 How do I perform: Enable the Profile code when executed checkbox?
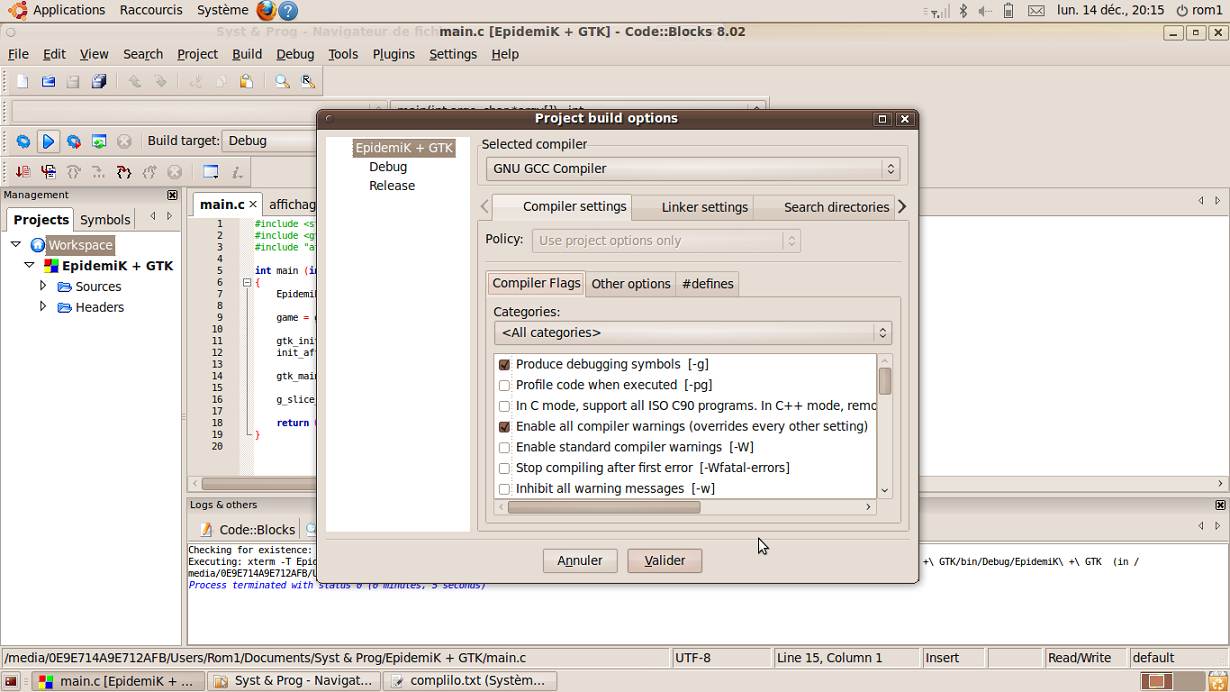click(505, 385)
